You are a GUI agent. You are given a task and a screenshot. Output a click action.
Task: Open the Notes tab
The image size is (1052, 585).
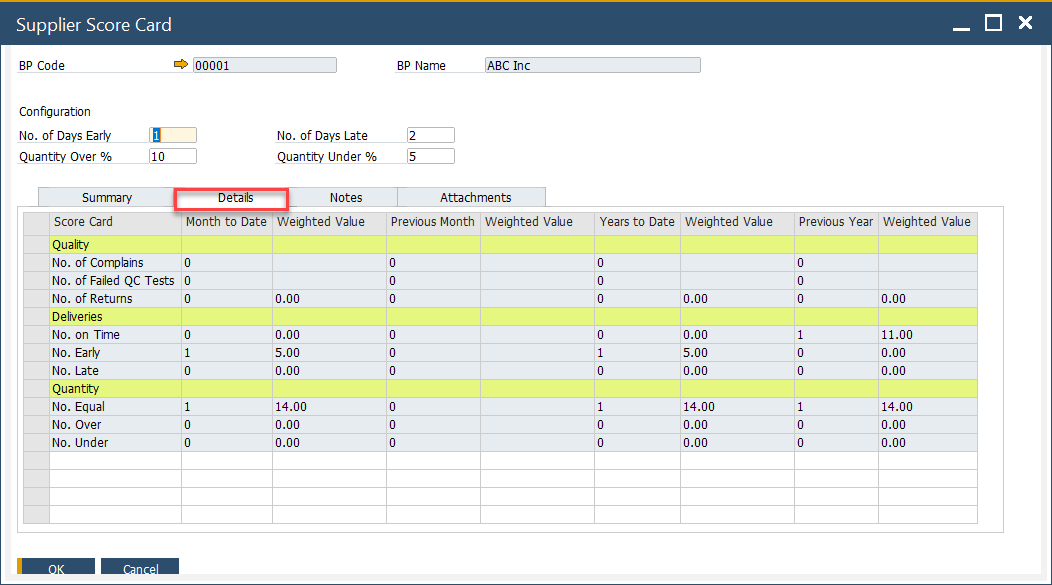click(345, 197)
